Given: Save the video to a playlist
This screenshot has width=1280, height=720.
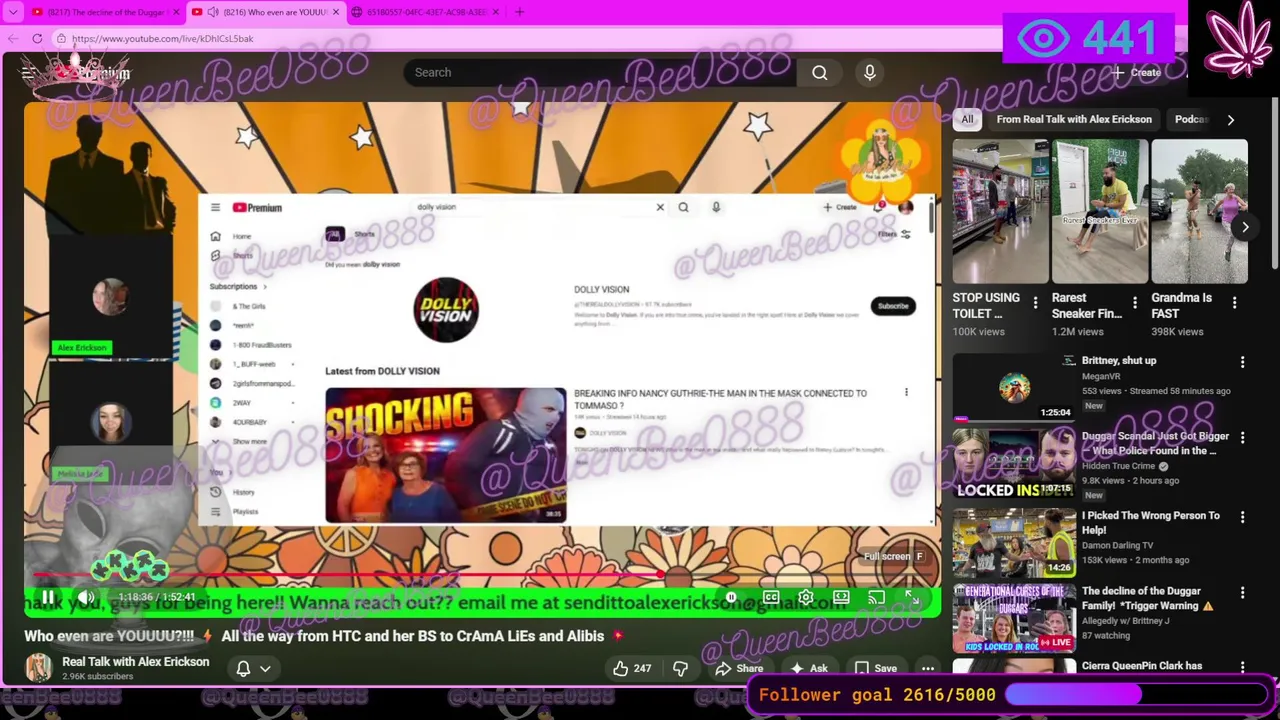Looking at the screenshot, I should click(x=875, y=668).
